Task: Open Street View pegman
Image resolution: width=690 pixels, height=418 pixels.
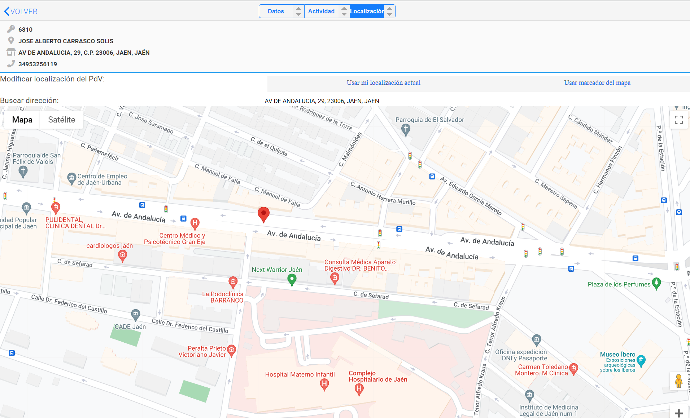Action: (679, 381)
